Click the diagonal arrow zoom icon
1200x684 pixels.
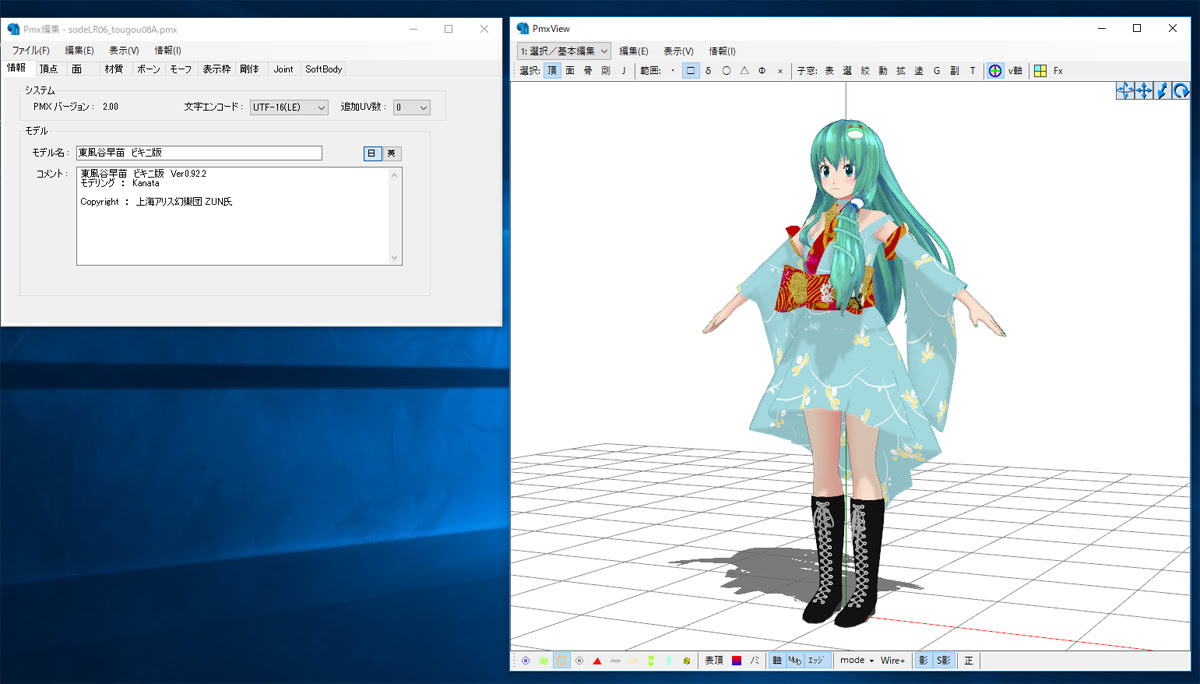coord(1162,91)
